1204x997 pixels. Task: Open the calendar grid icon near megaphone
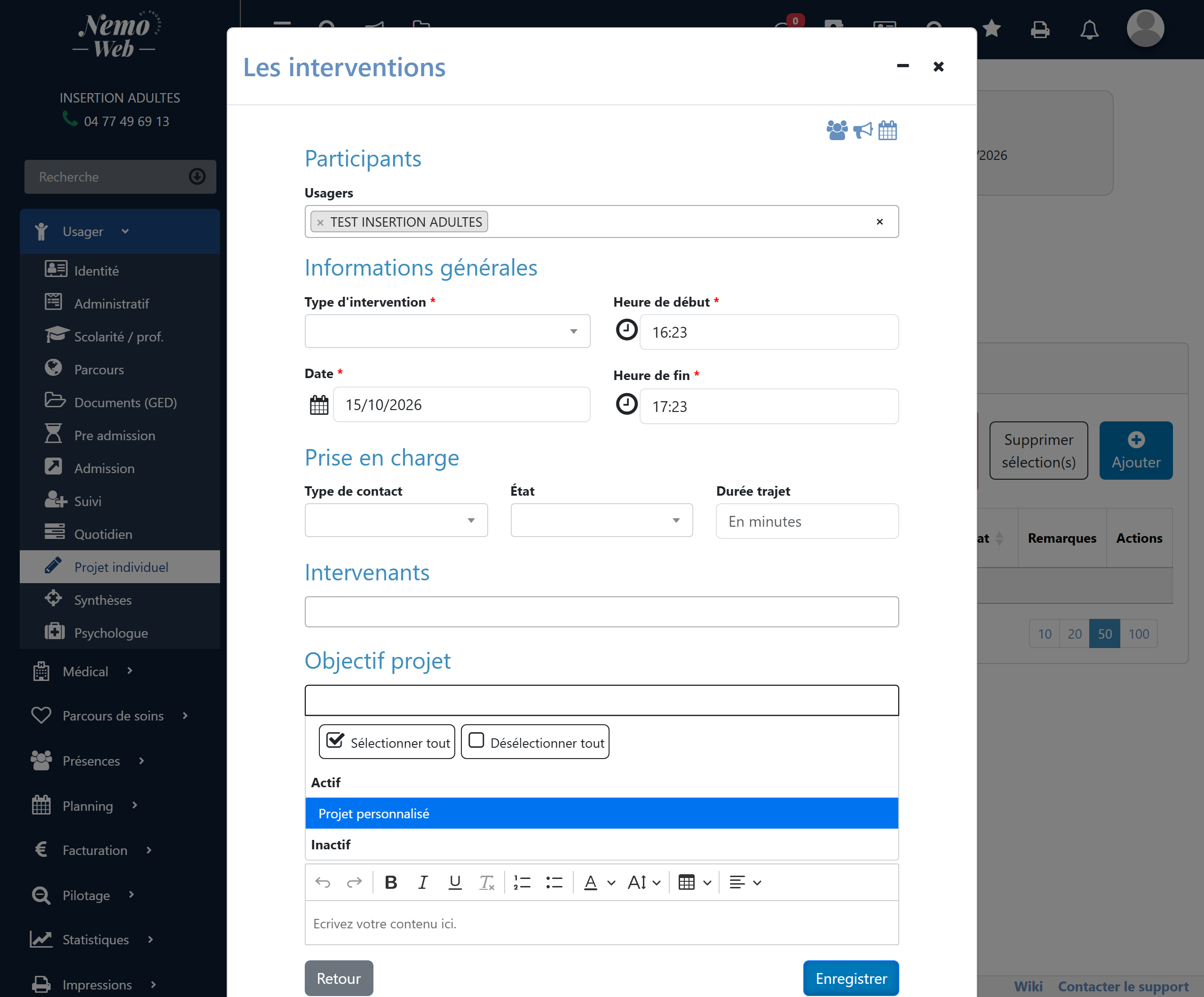[887, 130]
